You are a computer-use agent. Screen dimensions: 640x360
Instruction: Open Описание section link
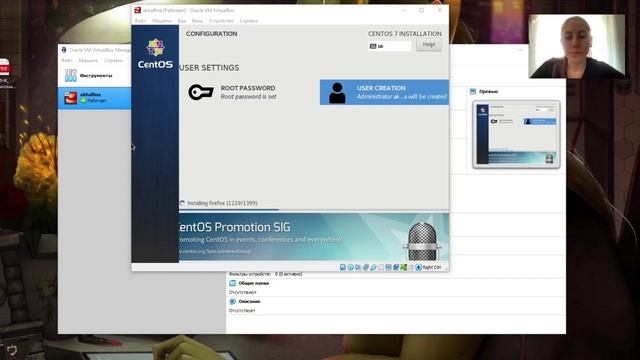click(249, 302)
